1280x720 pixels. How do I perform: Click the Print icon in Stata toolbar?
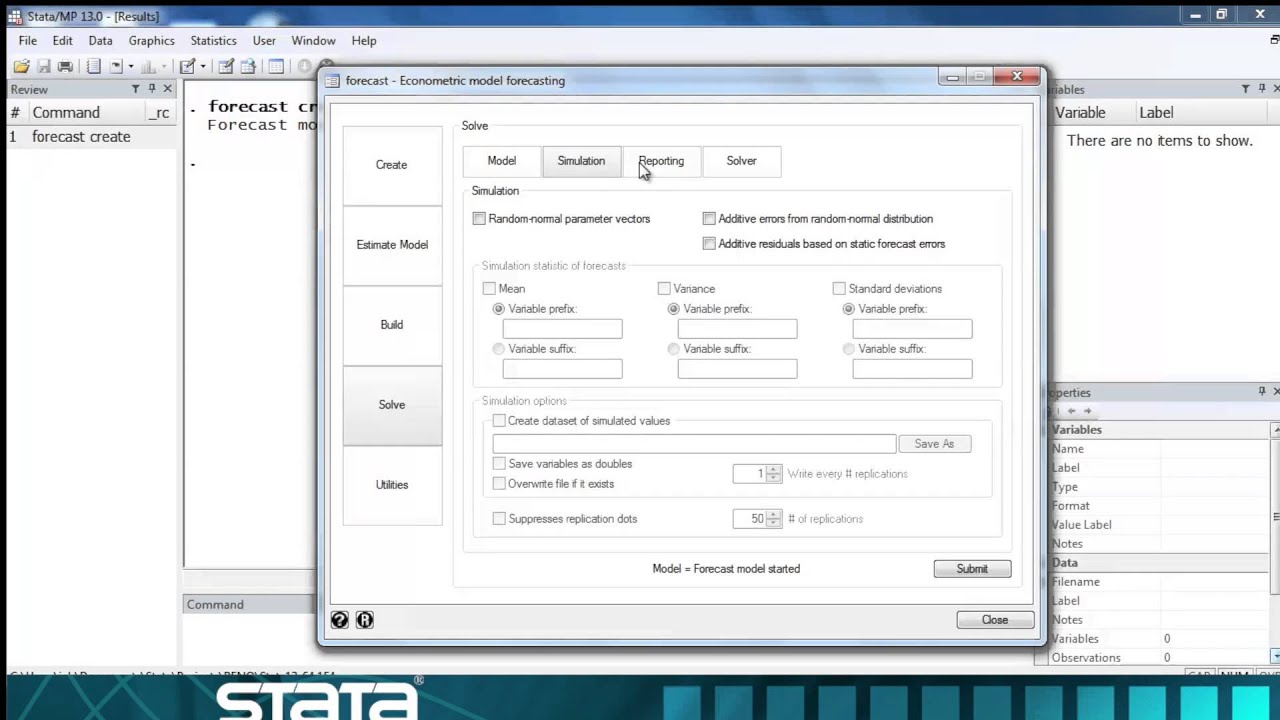[65, 66]
